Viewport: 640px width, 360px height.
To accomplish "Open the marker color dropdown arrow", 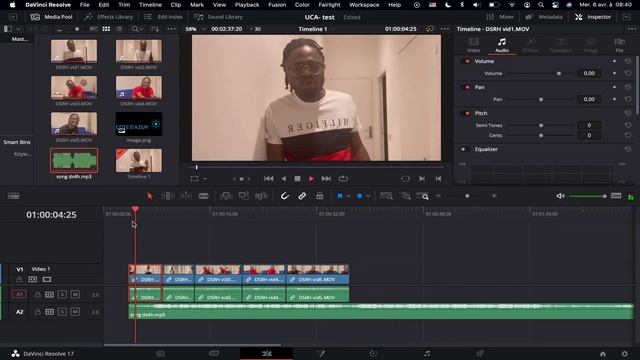I will [x=368, y=196].
